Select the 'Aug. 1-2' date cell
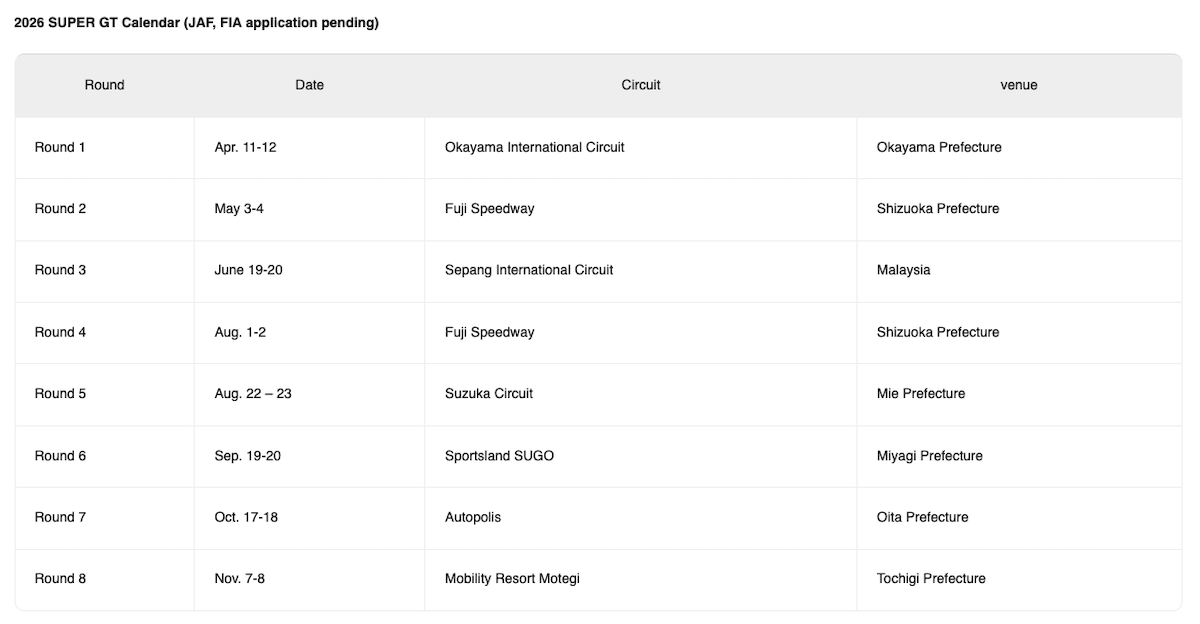 coord(309,332)
